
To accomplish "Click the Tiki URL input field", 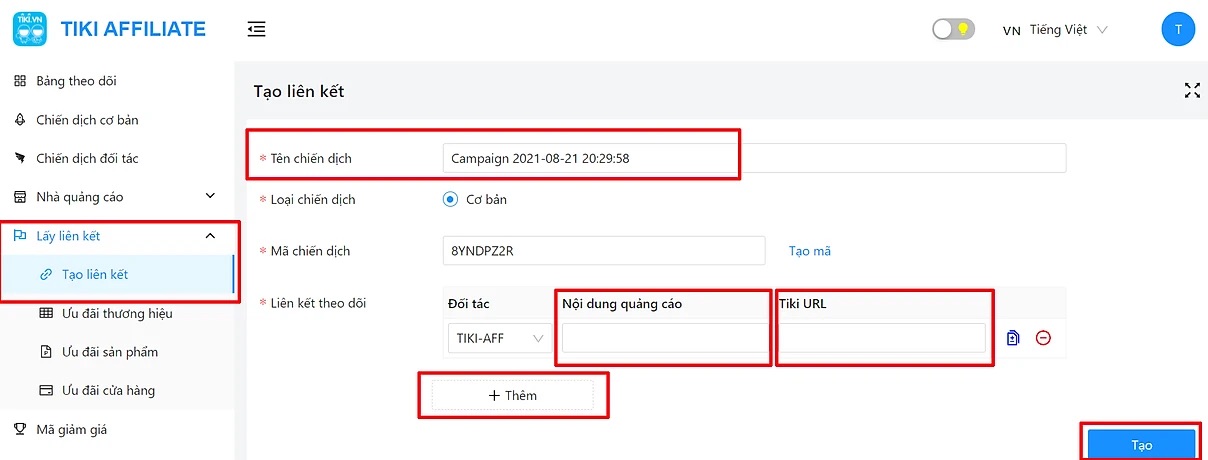I will coord(882,338).
